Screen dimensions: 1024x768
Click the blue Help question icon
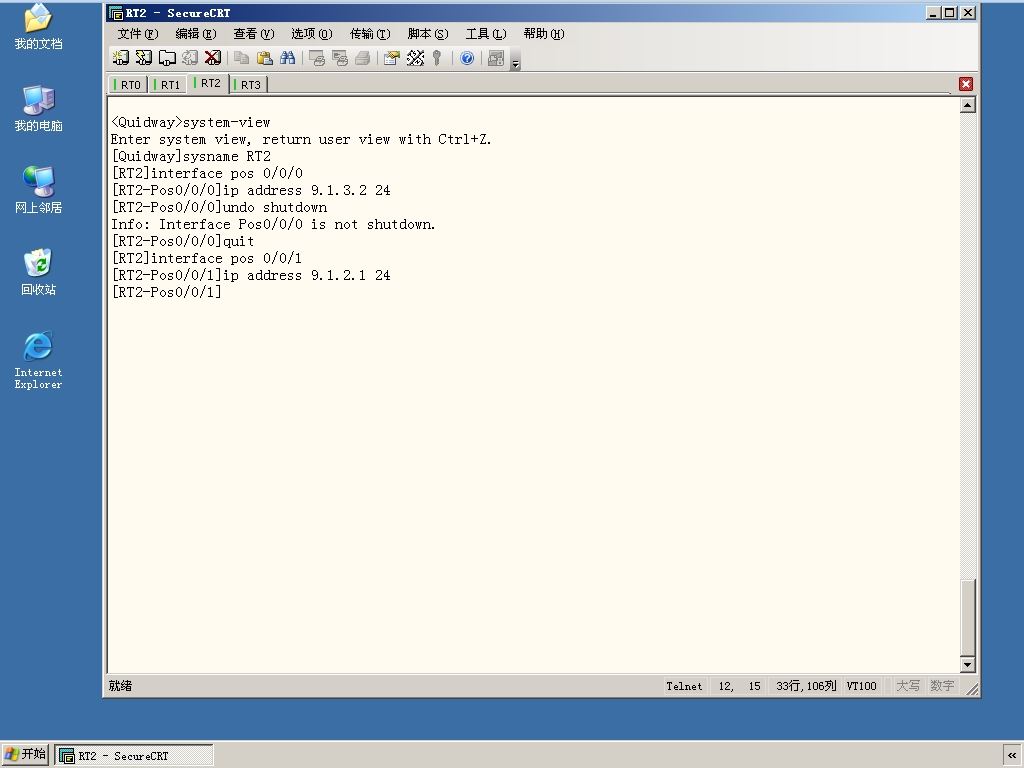[x=467, y=58]
